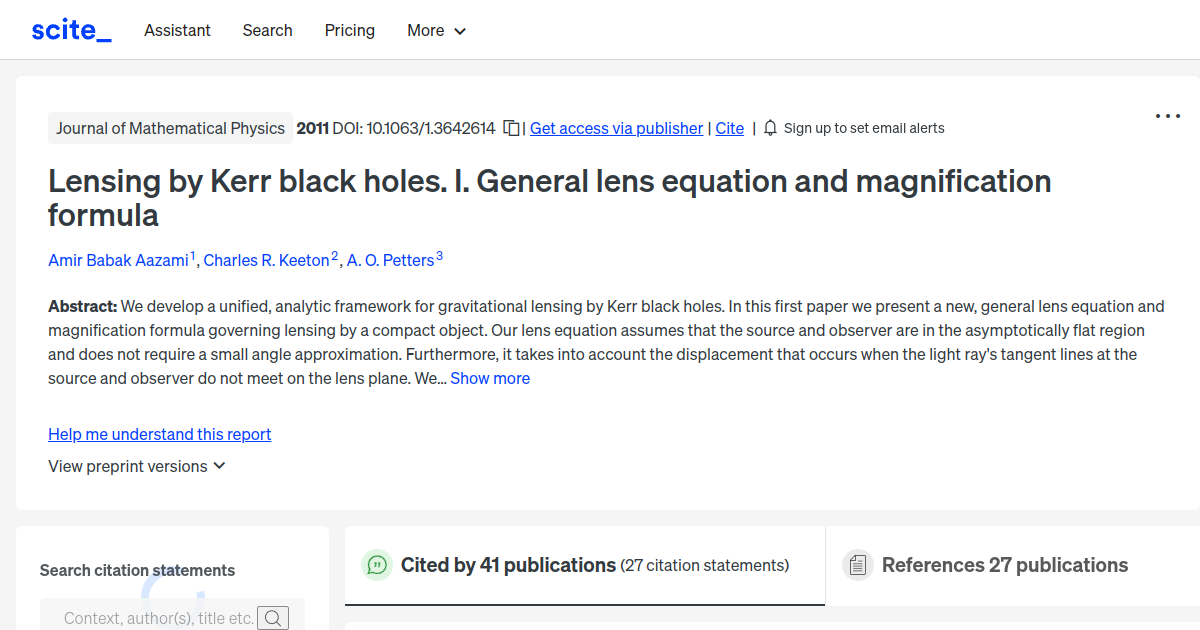Viewport: 1200px width, 630px height.
Task: Click the bell icon for email alerts
Action: 769,128
